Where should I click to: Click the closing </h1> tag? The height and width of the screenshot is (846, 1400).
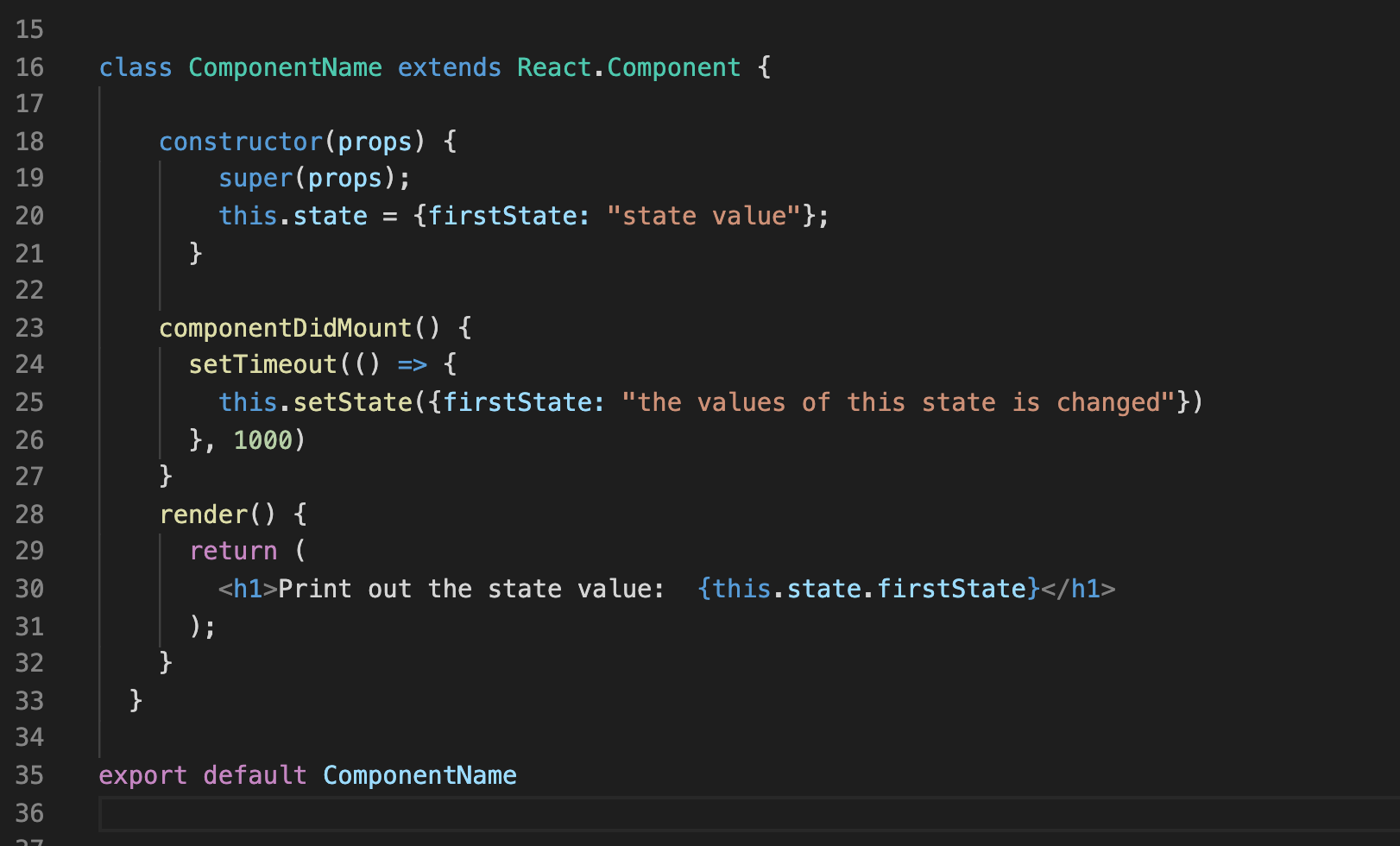pyautogui.click(x=1078, y=589)
